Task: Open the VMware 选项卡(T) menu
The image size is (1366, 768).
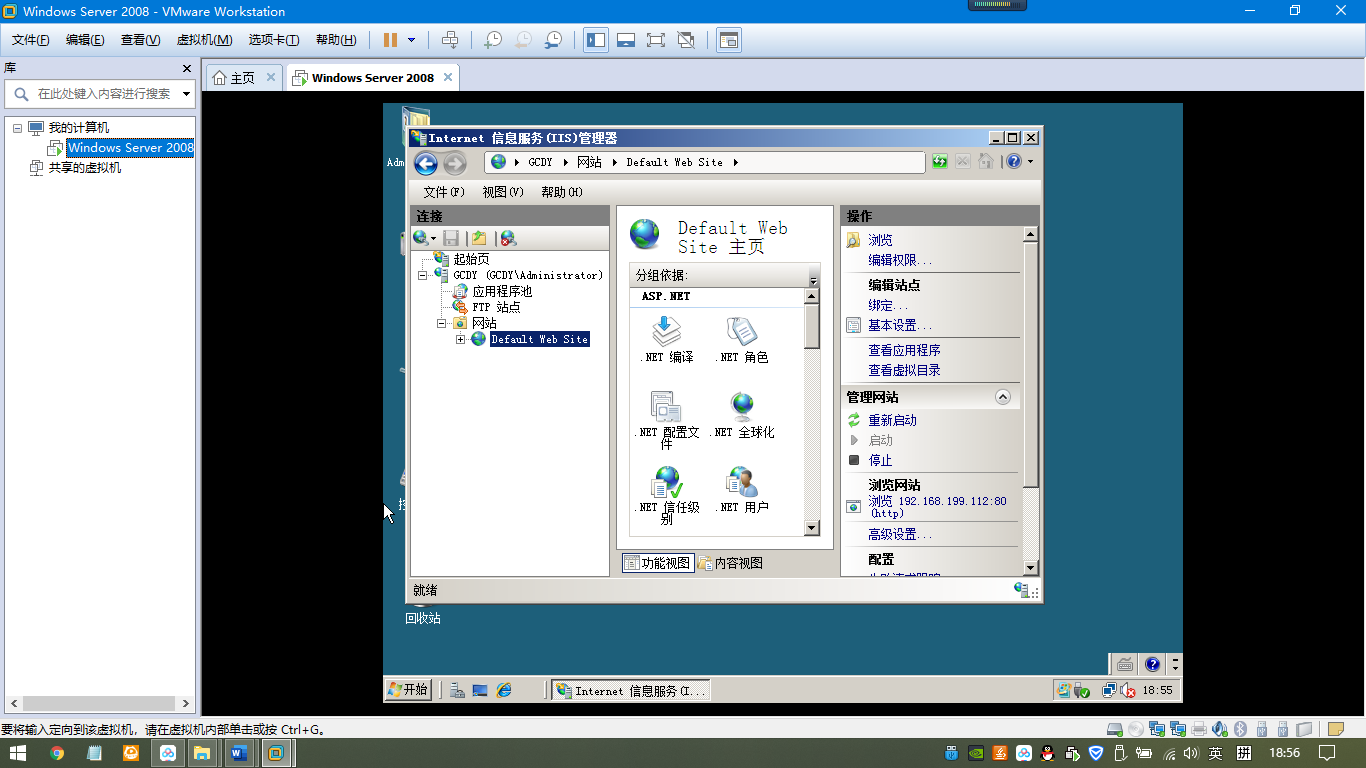Action: [x=274, y=40]
